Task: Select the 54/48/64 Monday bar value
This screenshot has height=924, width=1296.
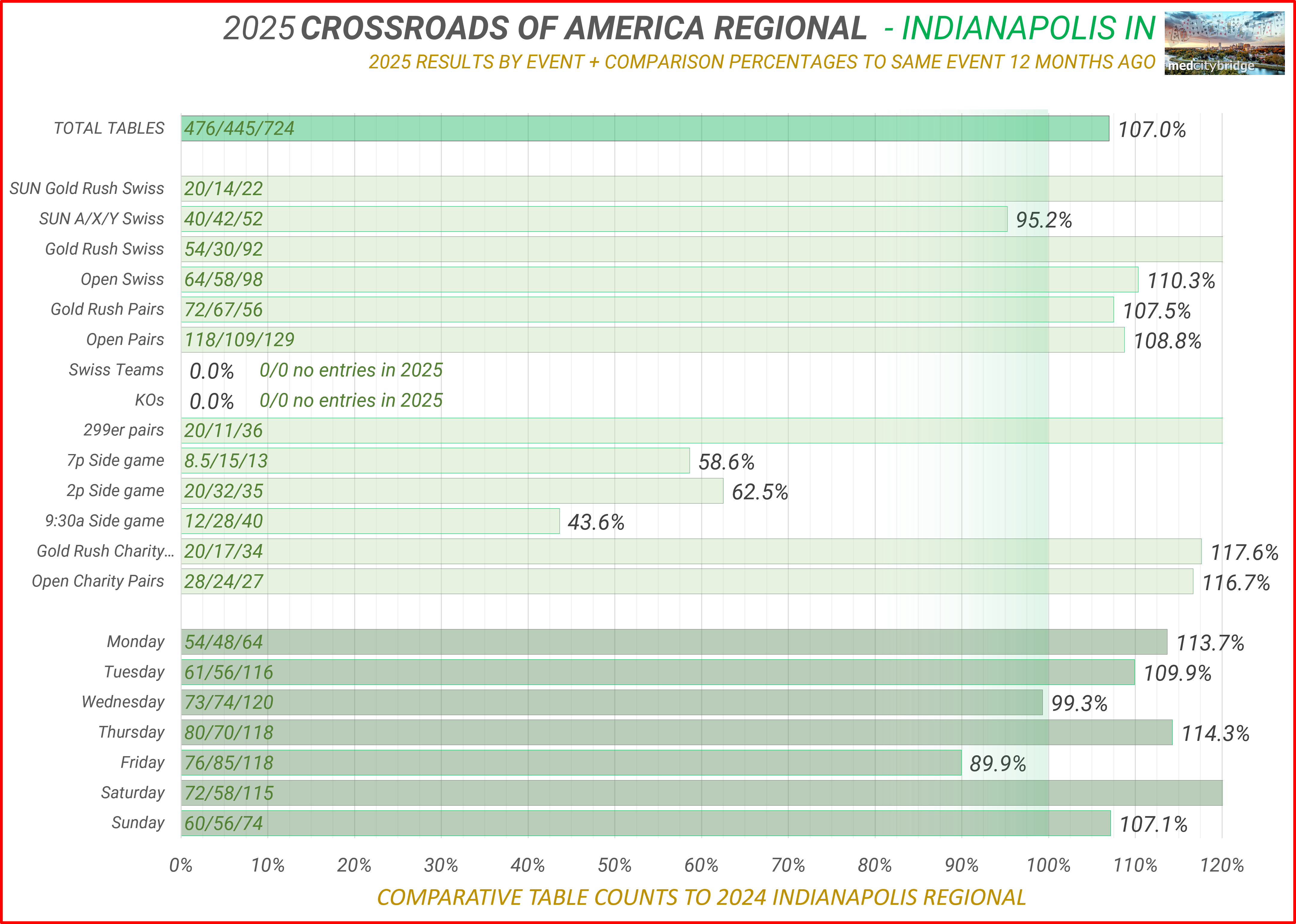Action: [224, 642]
